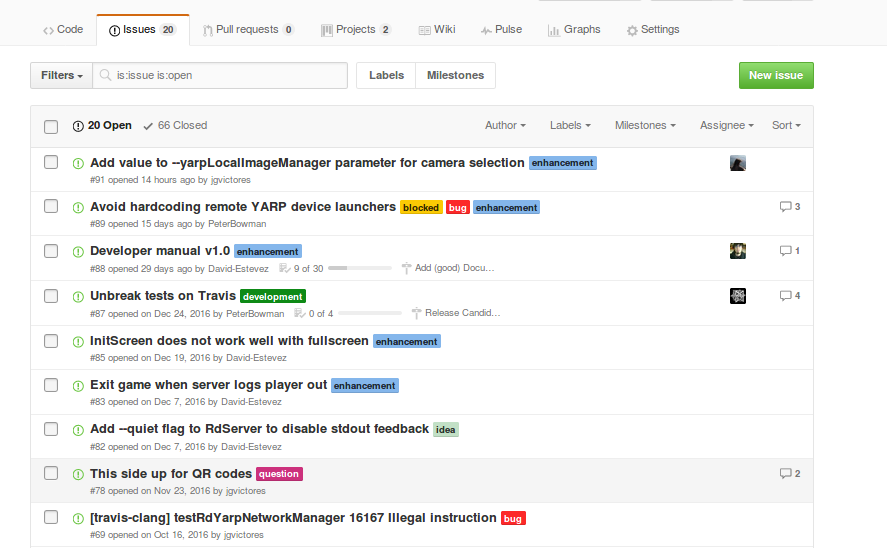Click the comment icon on issue #89

(x=785, y=207)
